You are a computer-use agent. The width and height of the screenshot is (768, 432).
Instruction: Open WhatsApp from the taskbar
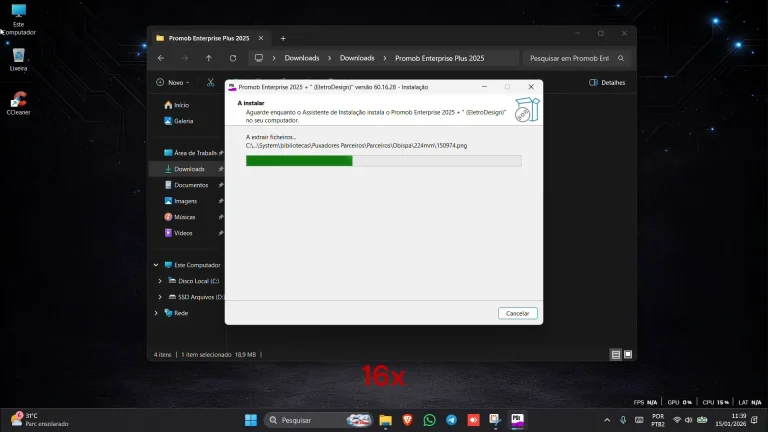tap(430, 420)
